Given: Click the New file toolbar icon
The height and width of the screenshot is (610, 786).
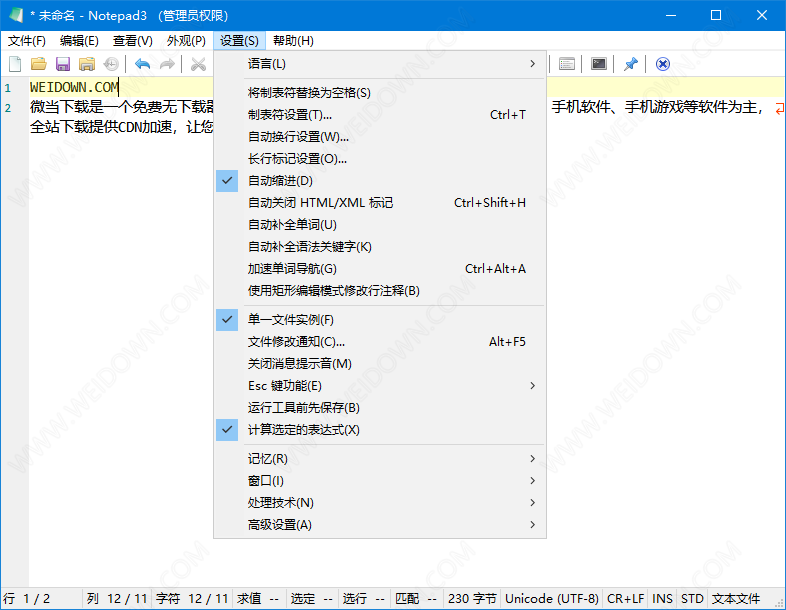Looking at the screenshot, I should click(x=15, y=64).
